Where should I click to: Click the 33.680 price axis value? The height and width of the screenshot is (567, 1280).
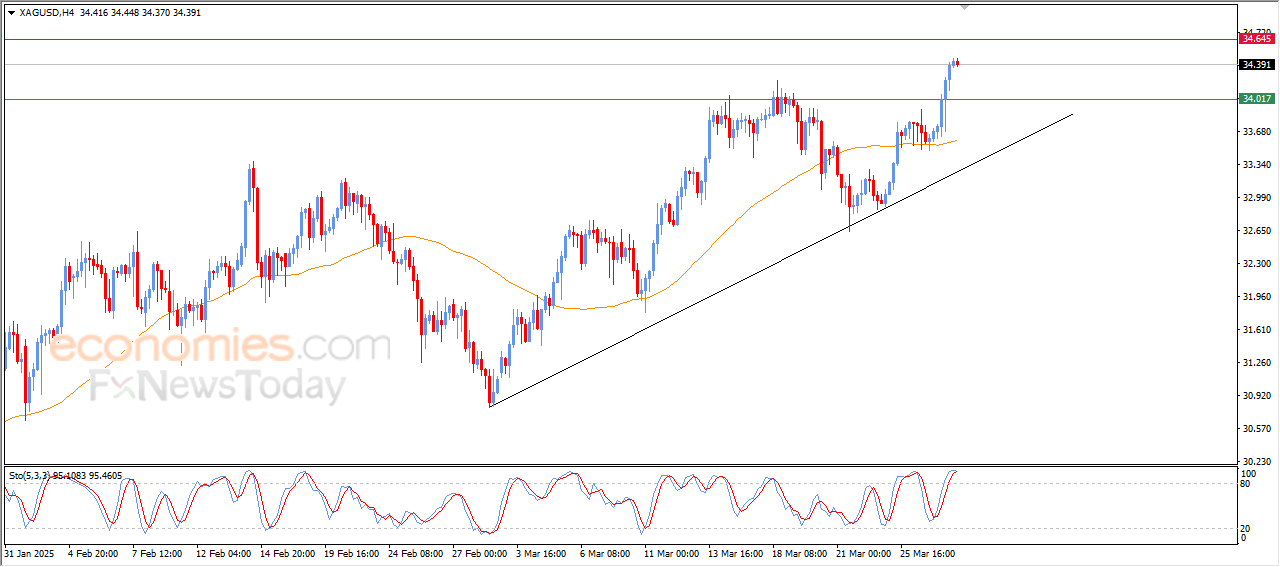(1256, 131)
